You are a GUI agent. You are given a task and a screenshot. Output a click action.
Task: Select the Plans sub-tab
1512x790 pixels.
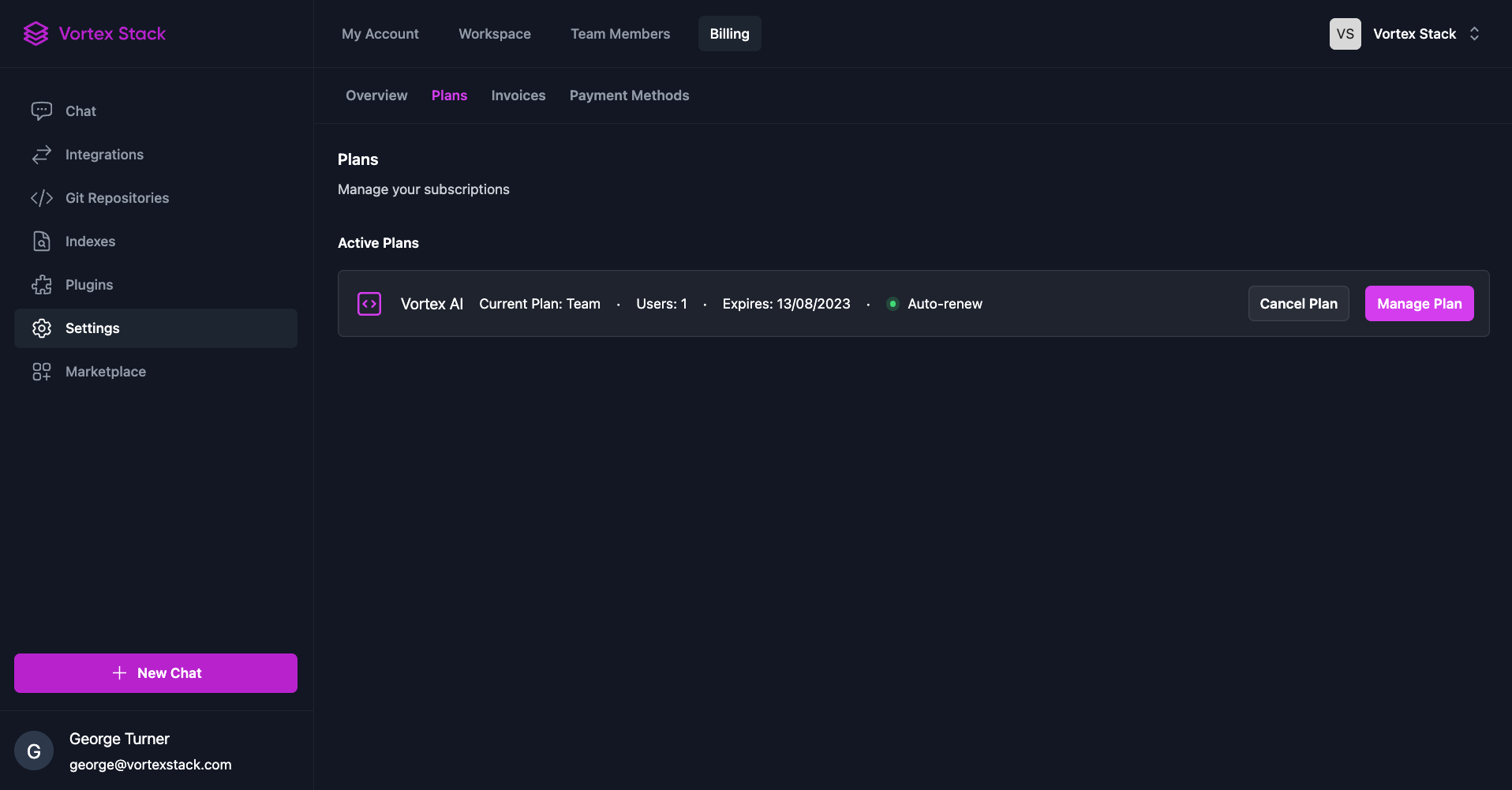click(x=449, y=95)
